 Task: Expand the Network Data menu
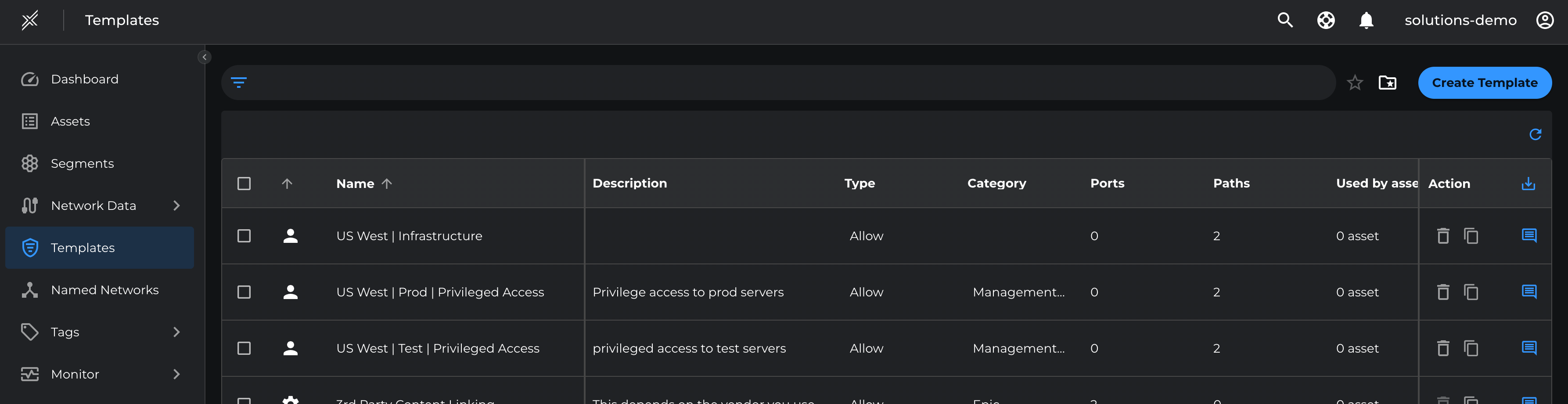176,206
